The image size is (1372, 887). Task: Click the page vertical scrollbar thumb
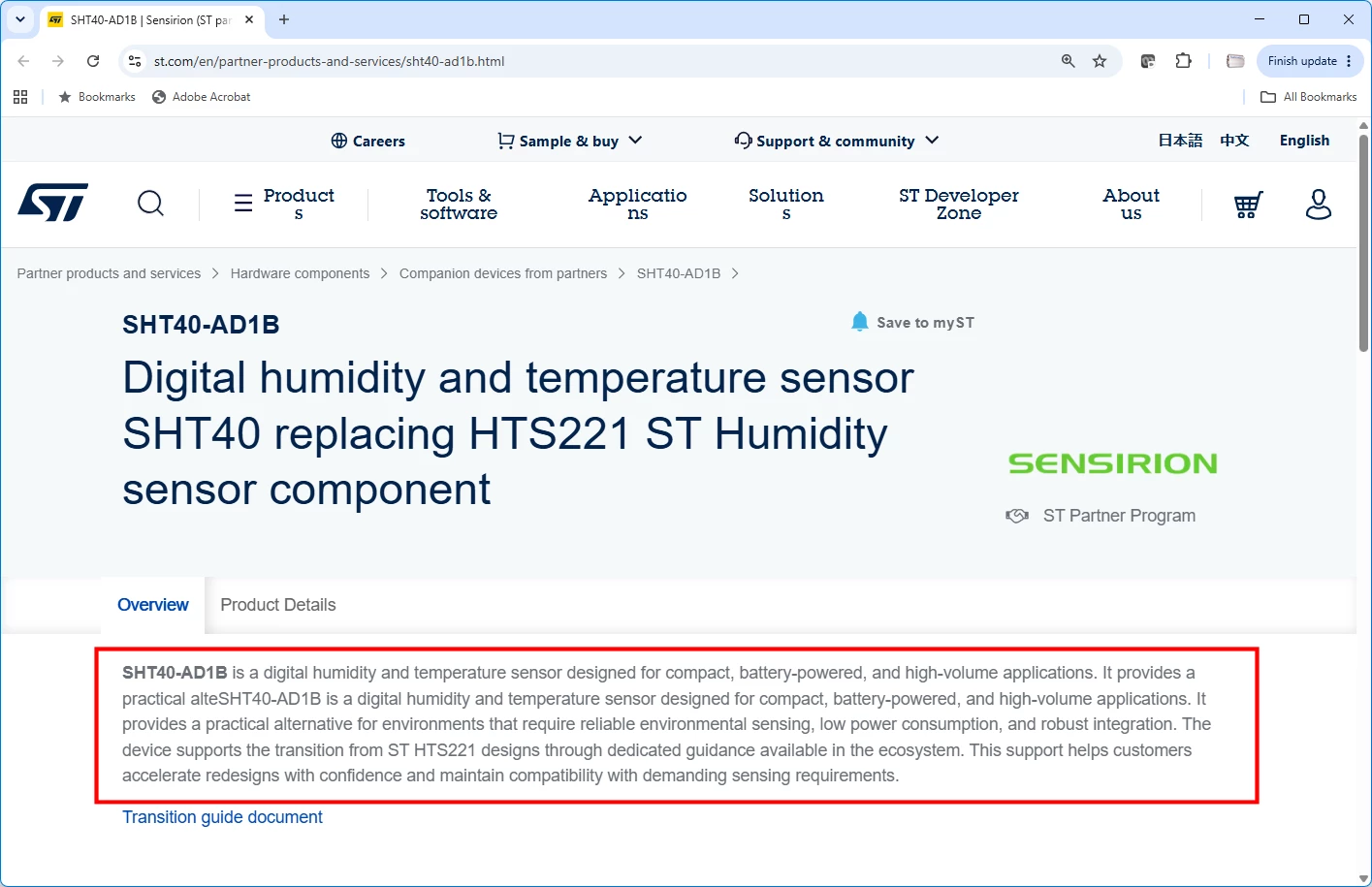point(1363,242)
